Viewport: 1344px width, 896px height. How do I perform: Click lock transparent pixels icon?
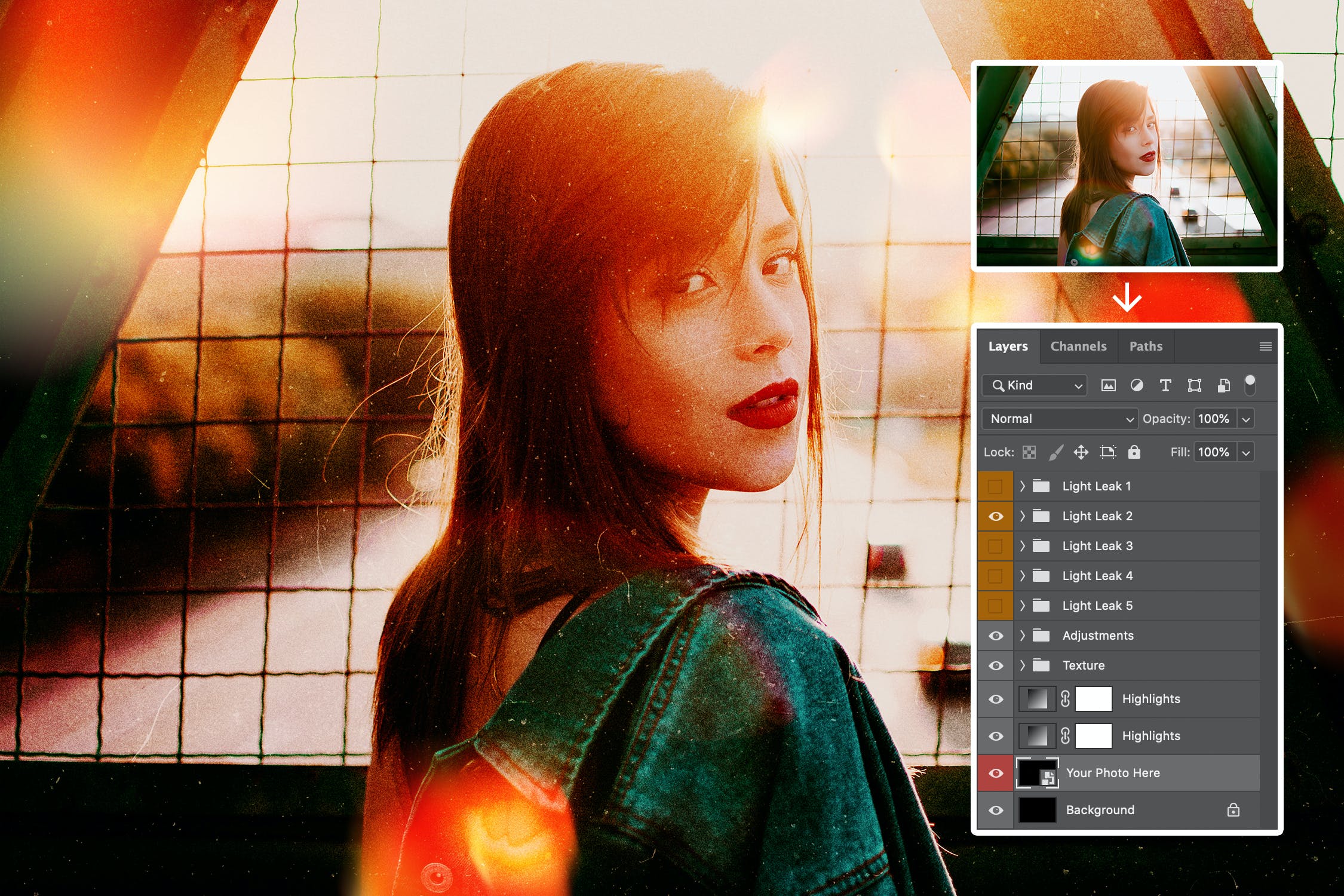[1029, 452]
